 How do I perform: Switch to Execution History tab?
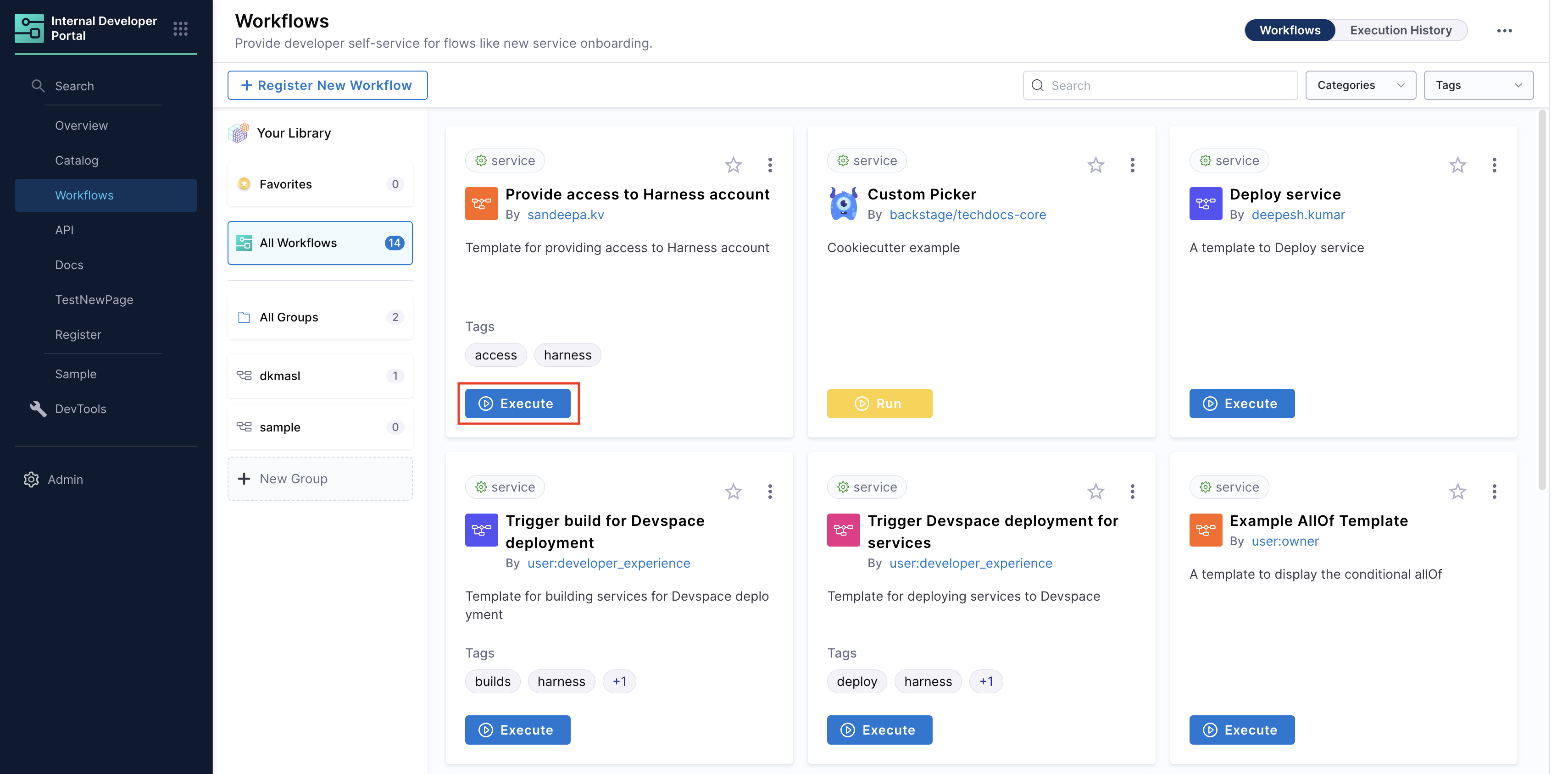coord(1400,30)
